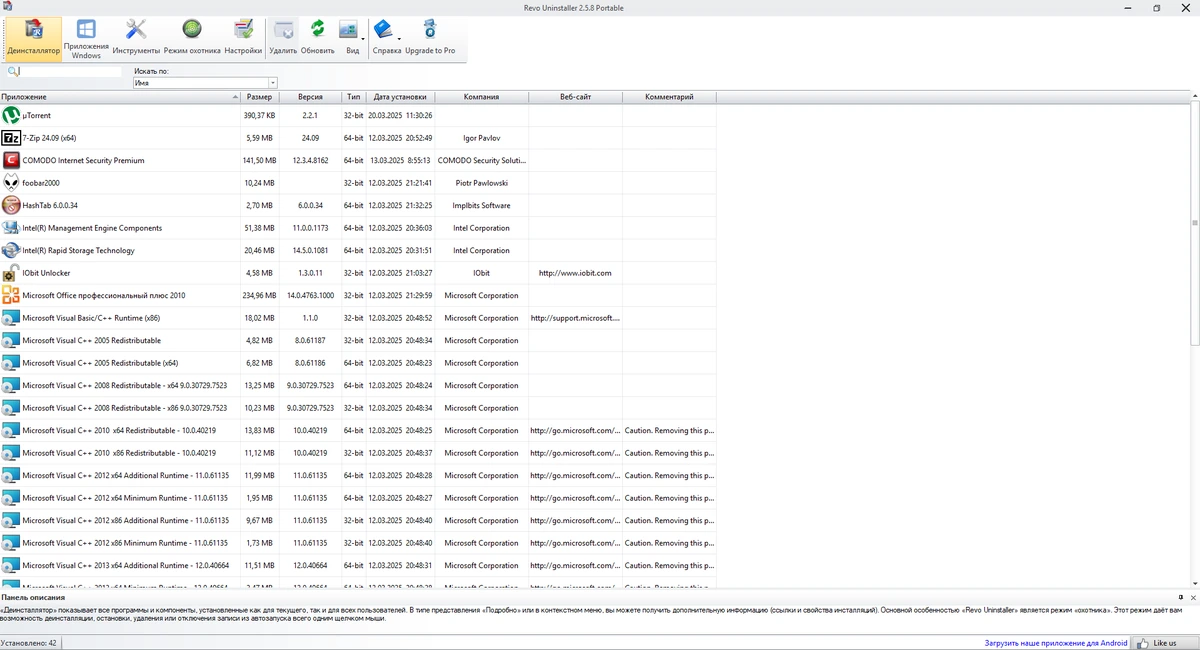This screenshot has height=650, width=1200.
Task: Open the Деинсталлятор toolbar view
Action: pyautogui.click(x=33, y=39)
